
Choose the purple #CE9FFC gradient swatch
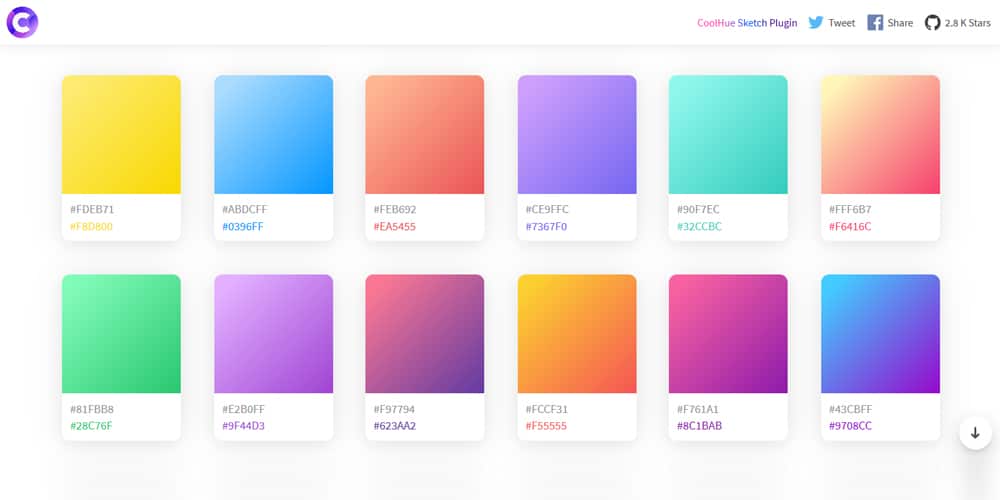(577, 134)
